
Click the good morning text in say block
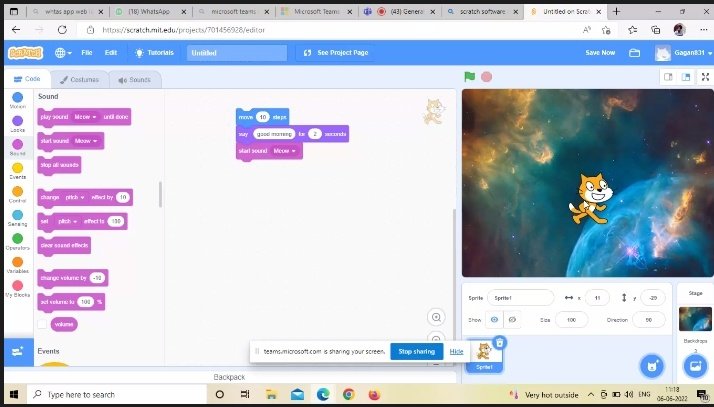click(274, 134)
